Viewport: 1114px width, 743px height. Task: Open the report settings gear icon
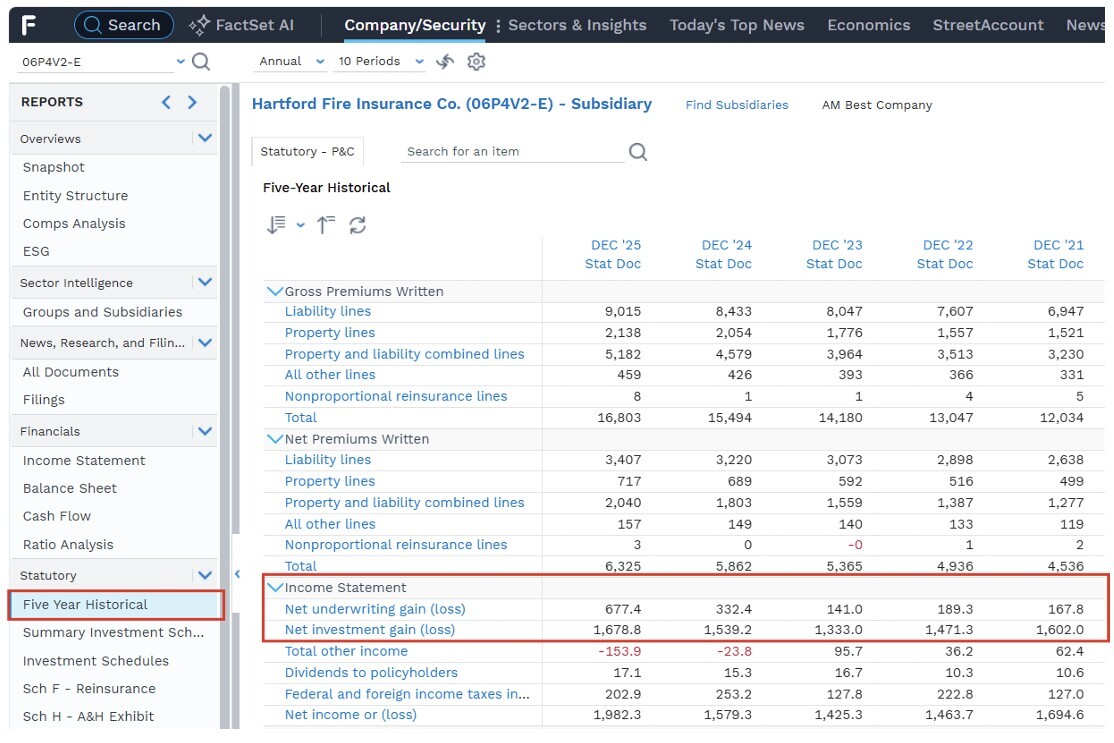[x=476, y=62]
